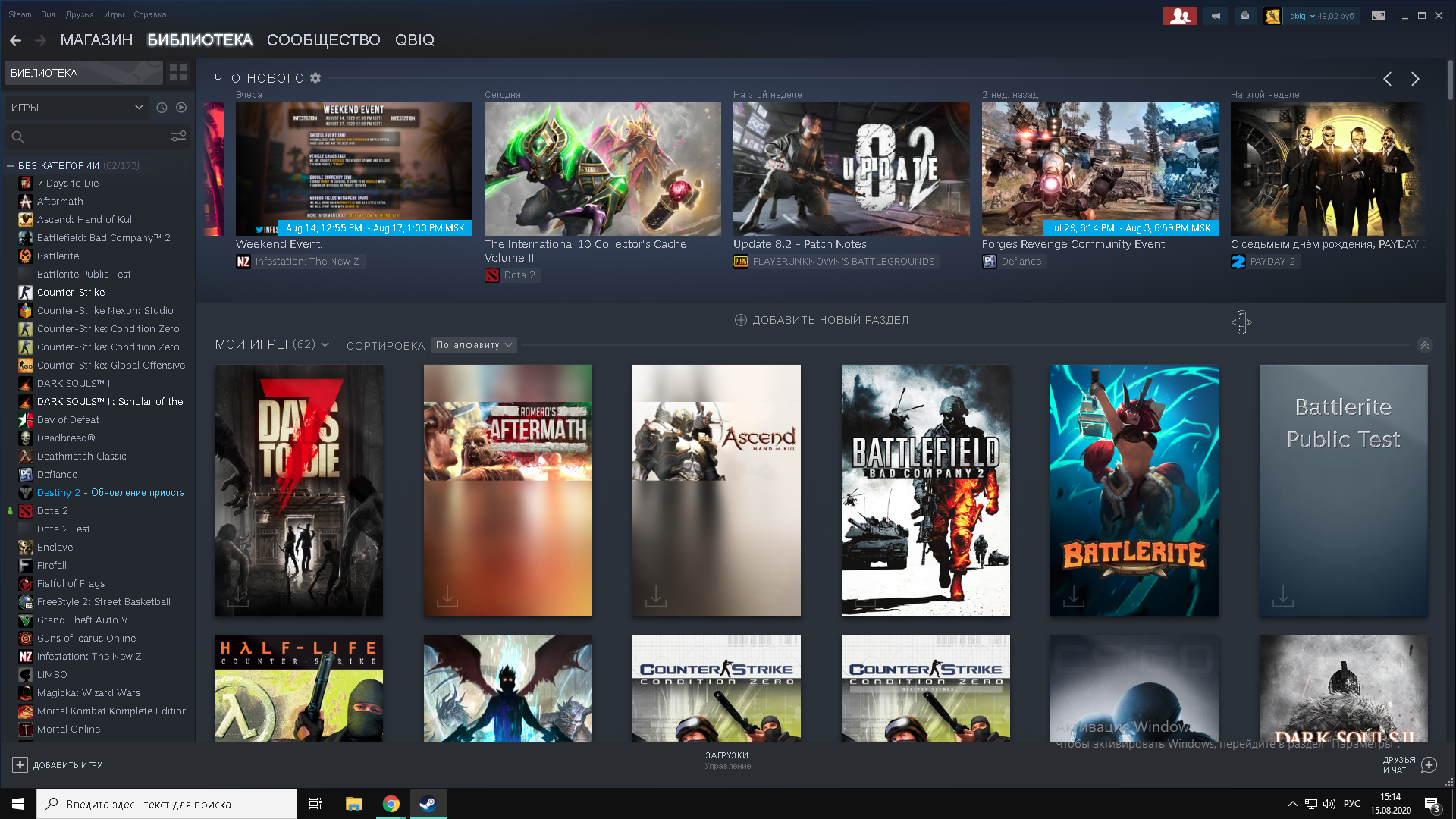Switch to МАГАЗИН tab
Viewport: 1456px width, 819px height.
tap(96, 40)
